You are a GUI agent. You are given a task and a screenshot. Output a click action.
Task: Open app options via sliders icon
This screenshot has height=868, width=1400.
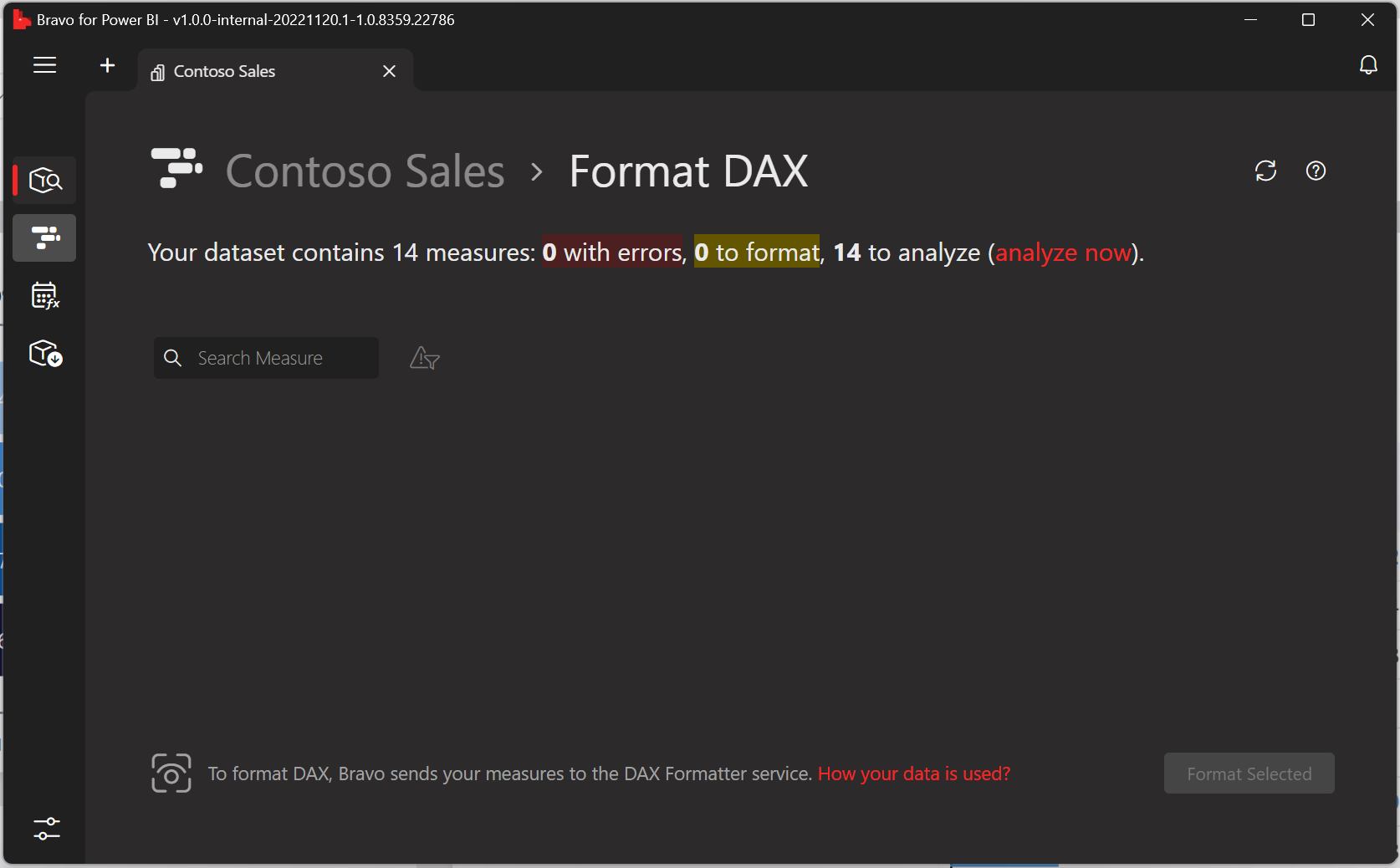pyautogui.click(x=46, y=829)
